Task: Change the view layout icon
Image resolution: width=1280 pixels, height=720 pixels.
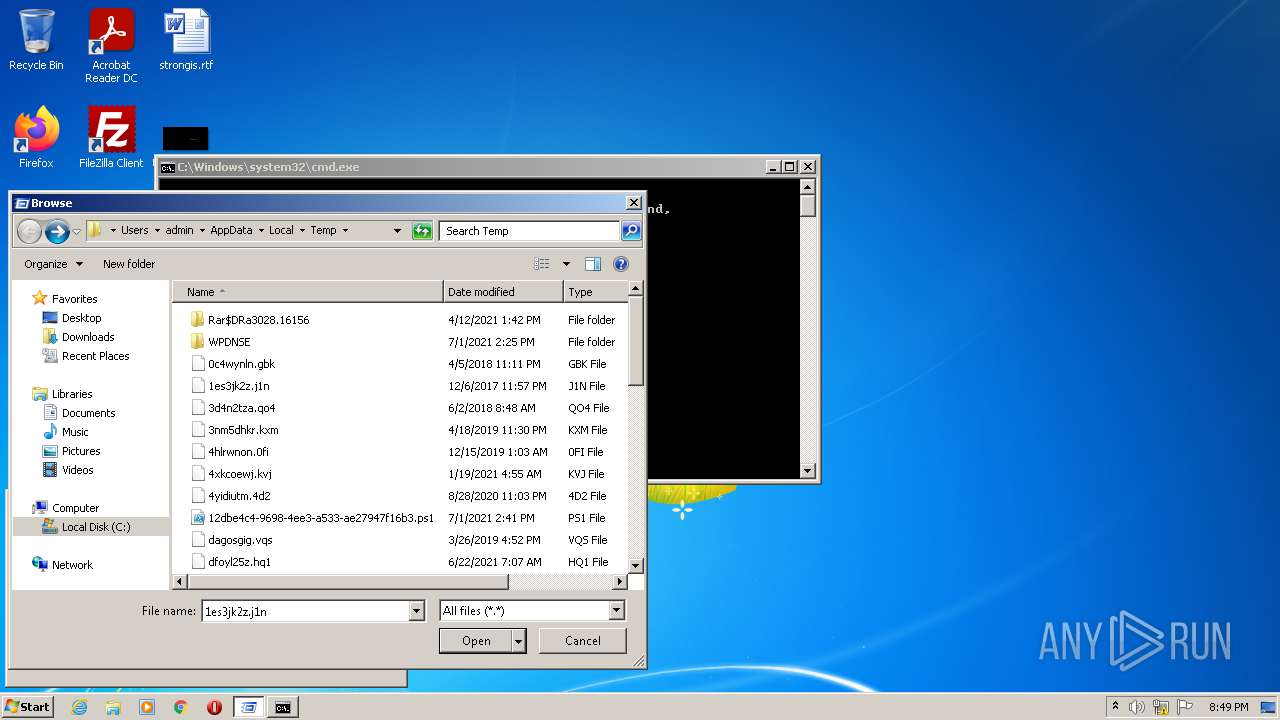Action: tap(542, 264)
